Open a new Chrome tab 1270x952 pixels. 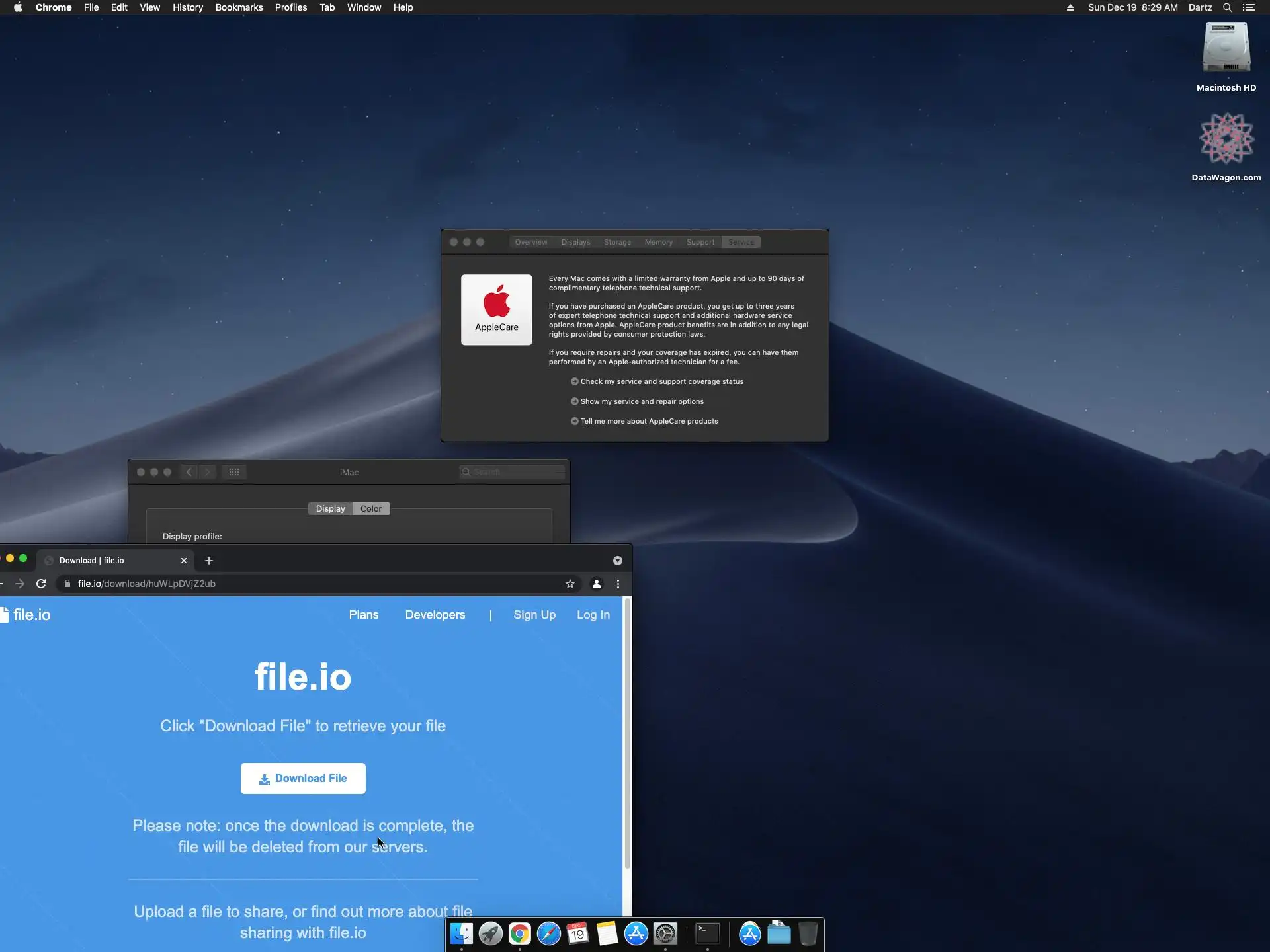[209, 561]
